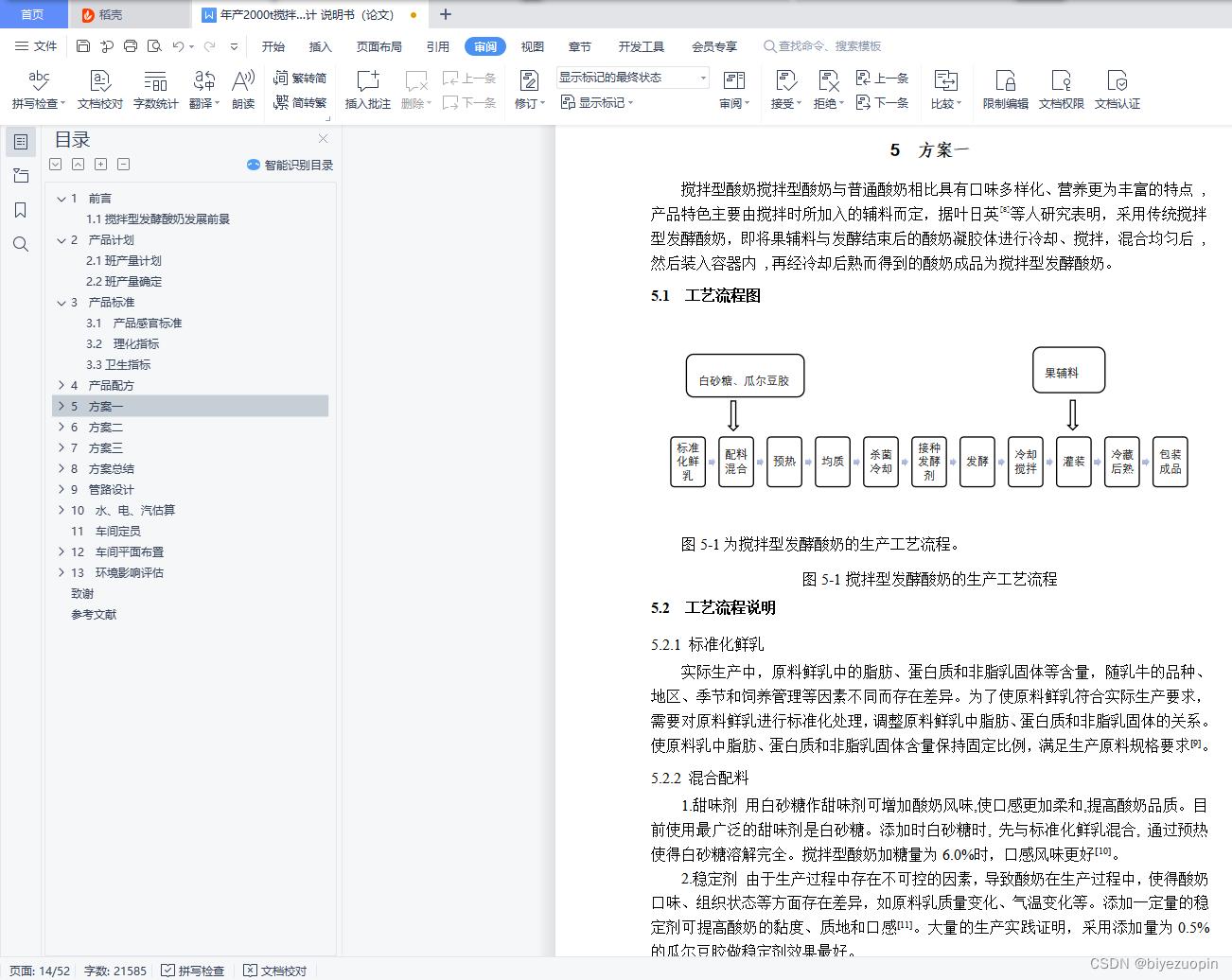Screen dimensions: 1232x980
Task: Insert a comment with 插入批注
Action: [367, 88]
